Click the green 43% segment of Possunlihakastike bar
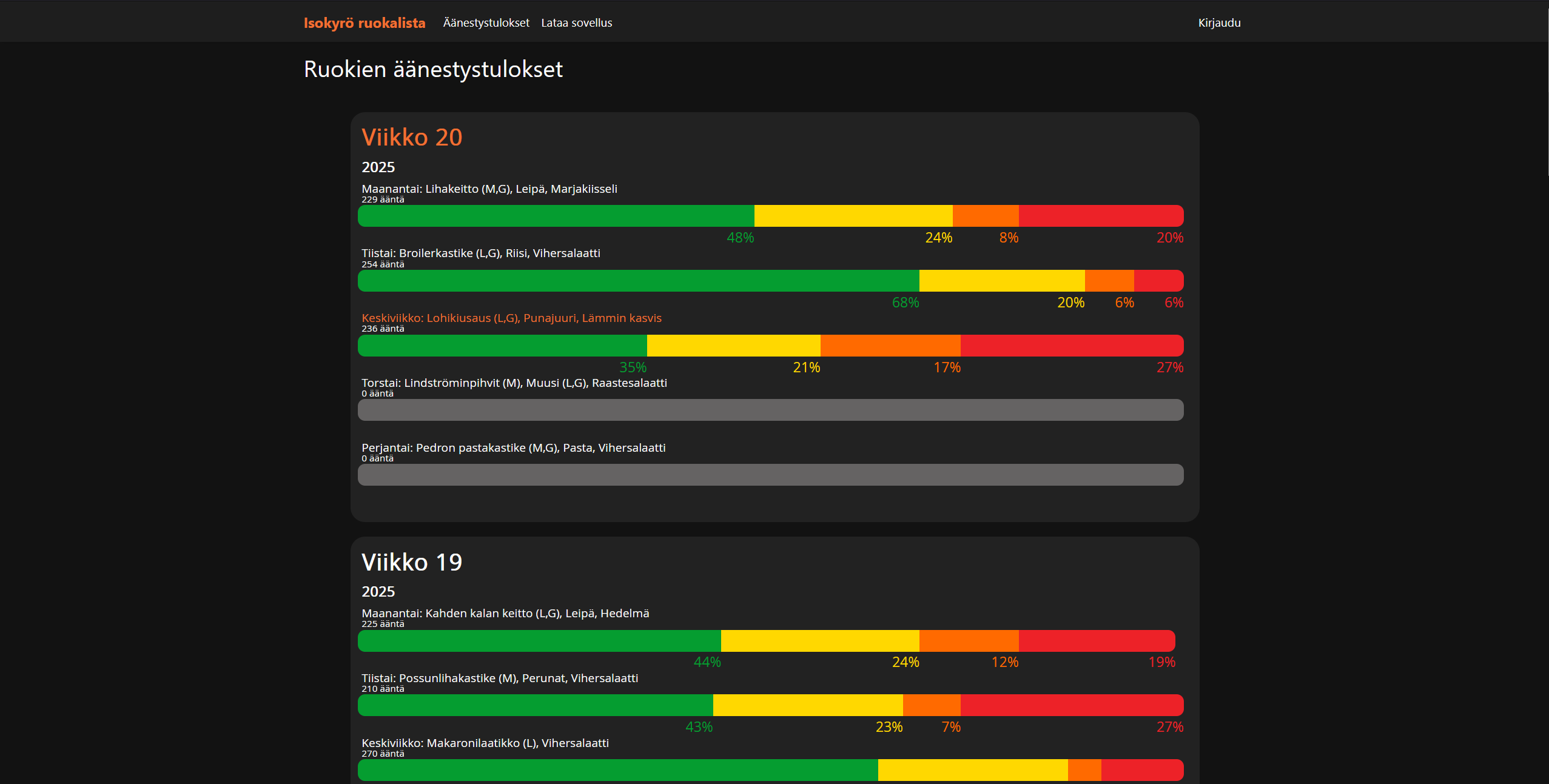This screenshot has height=784, width=1549. point(535,705)
